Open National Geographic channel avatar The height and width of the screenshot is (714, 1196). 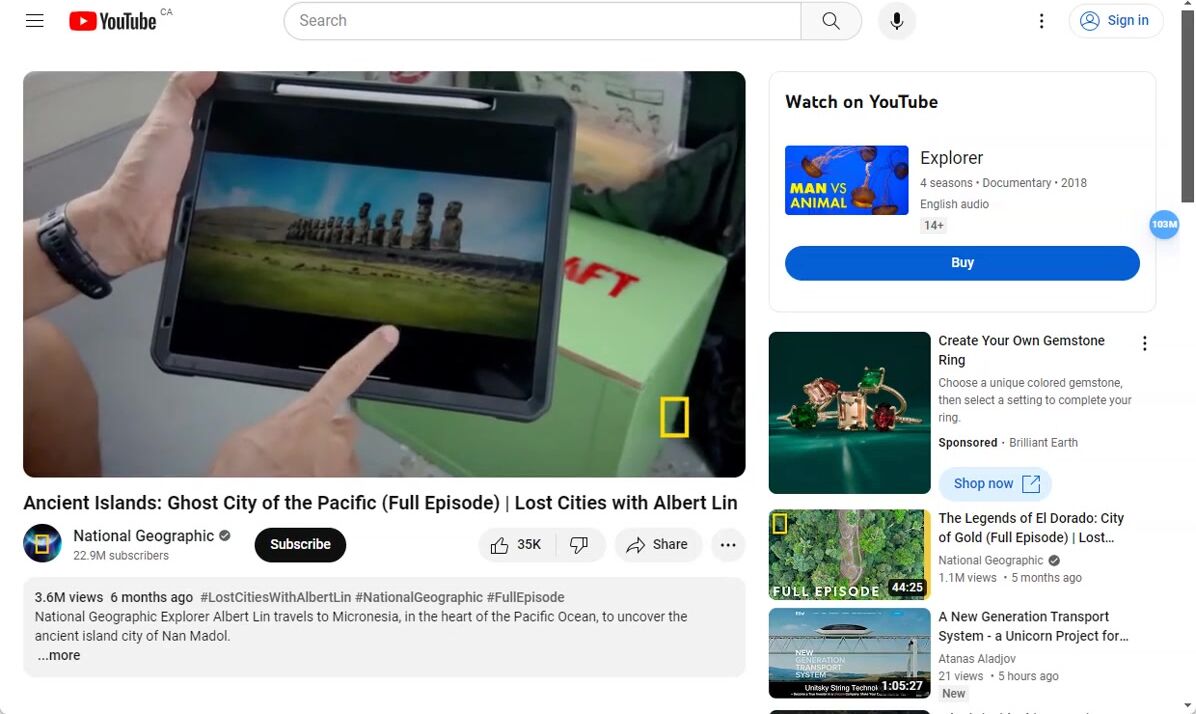pyautogui.click(x=43, y=543)
